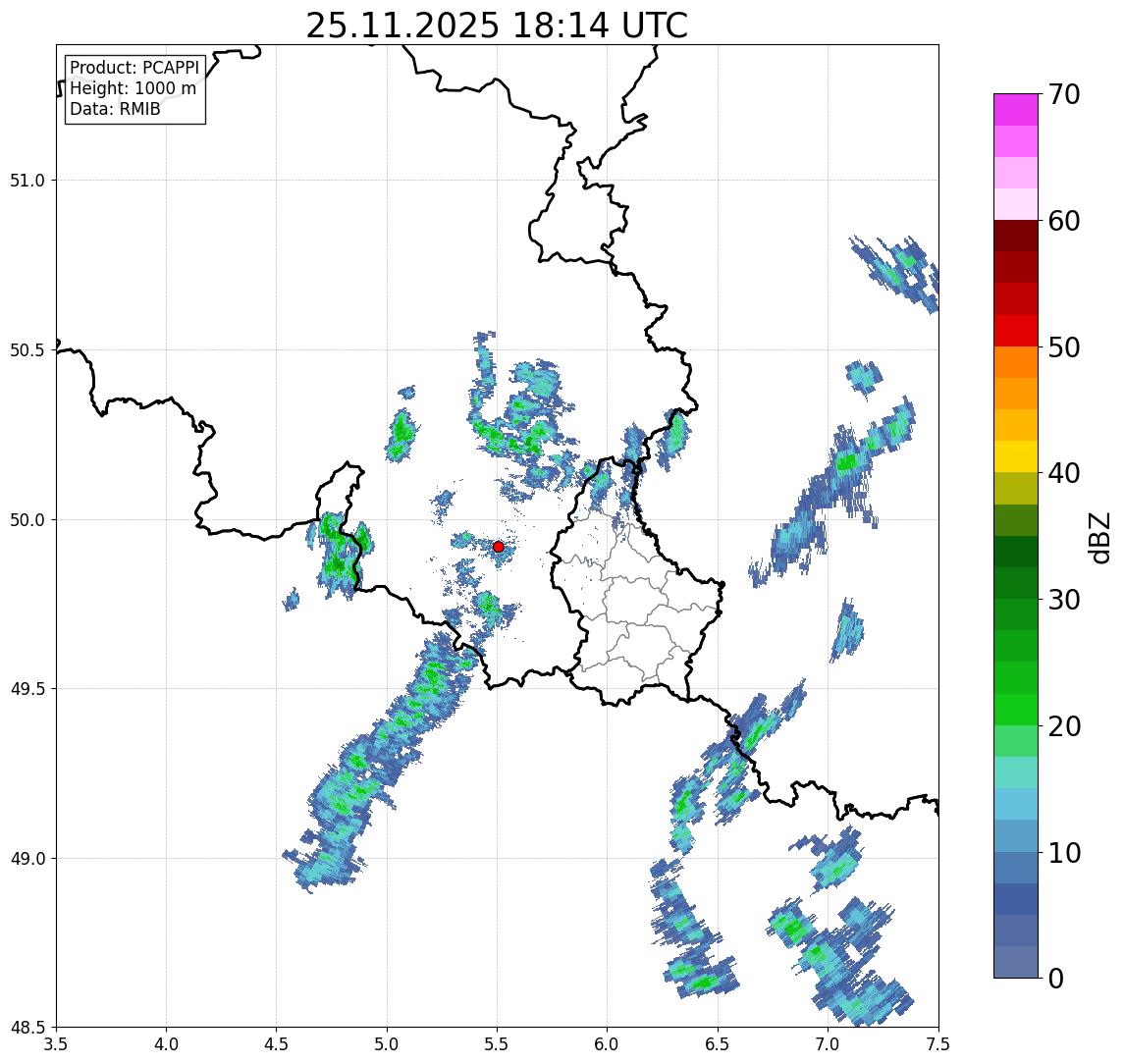Click the 'Height: 1000 m' label

133,88
